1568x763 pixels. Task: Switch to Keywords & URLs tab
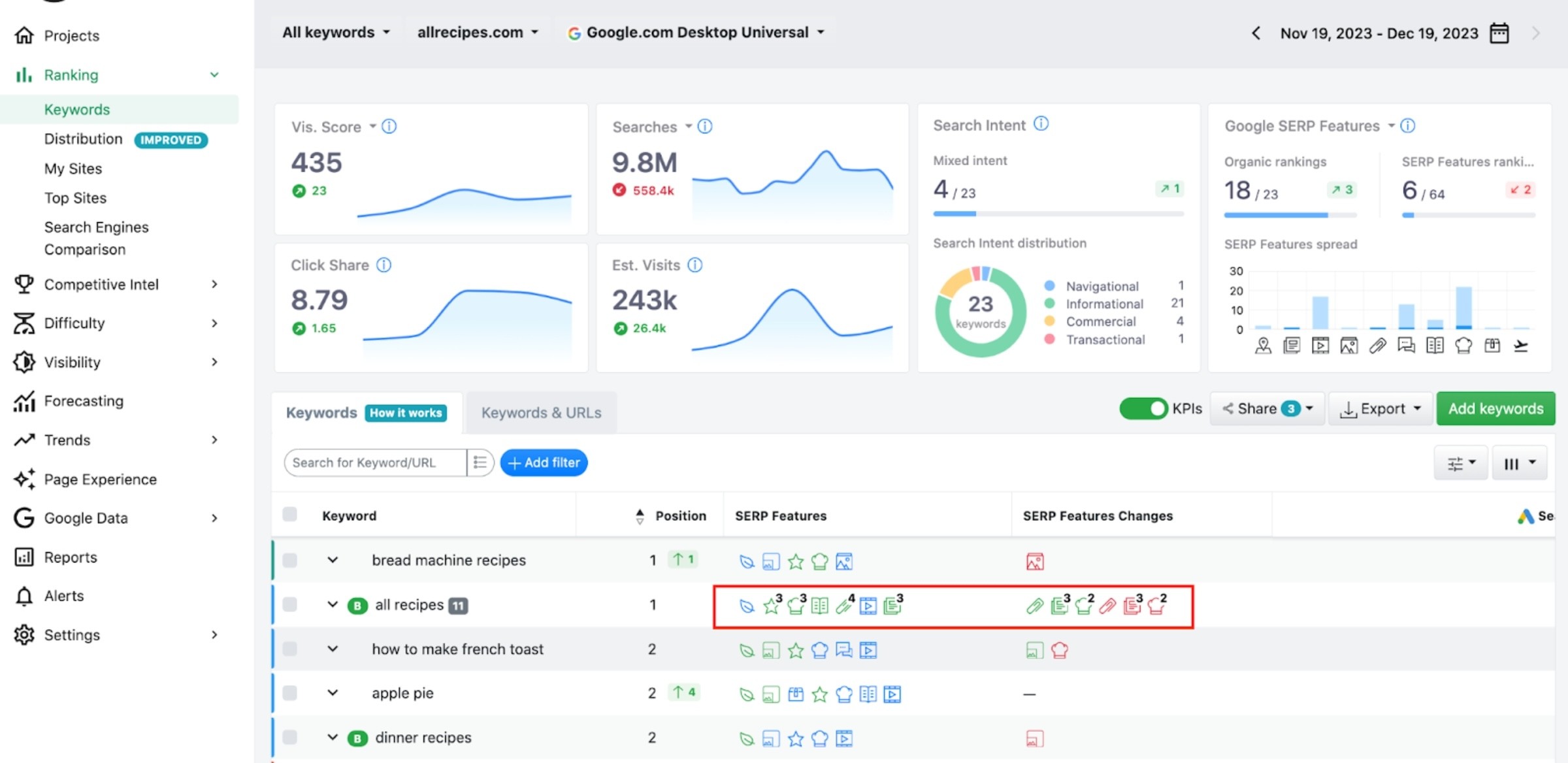tap(541, 413)
